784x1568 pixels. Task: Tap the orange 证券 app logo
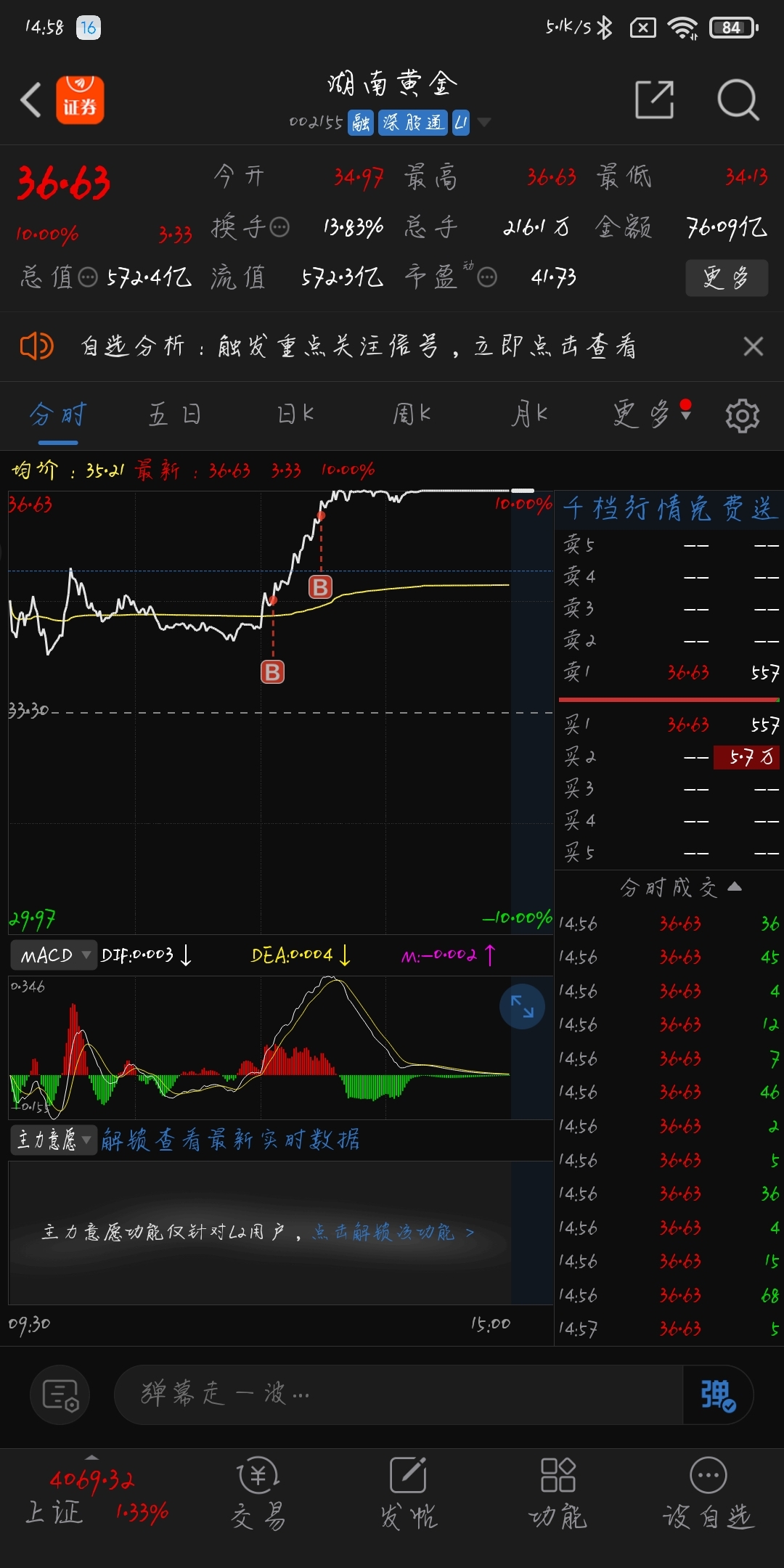pyautogui.click(x=80, y=100)
